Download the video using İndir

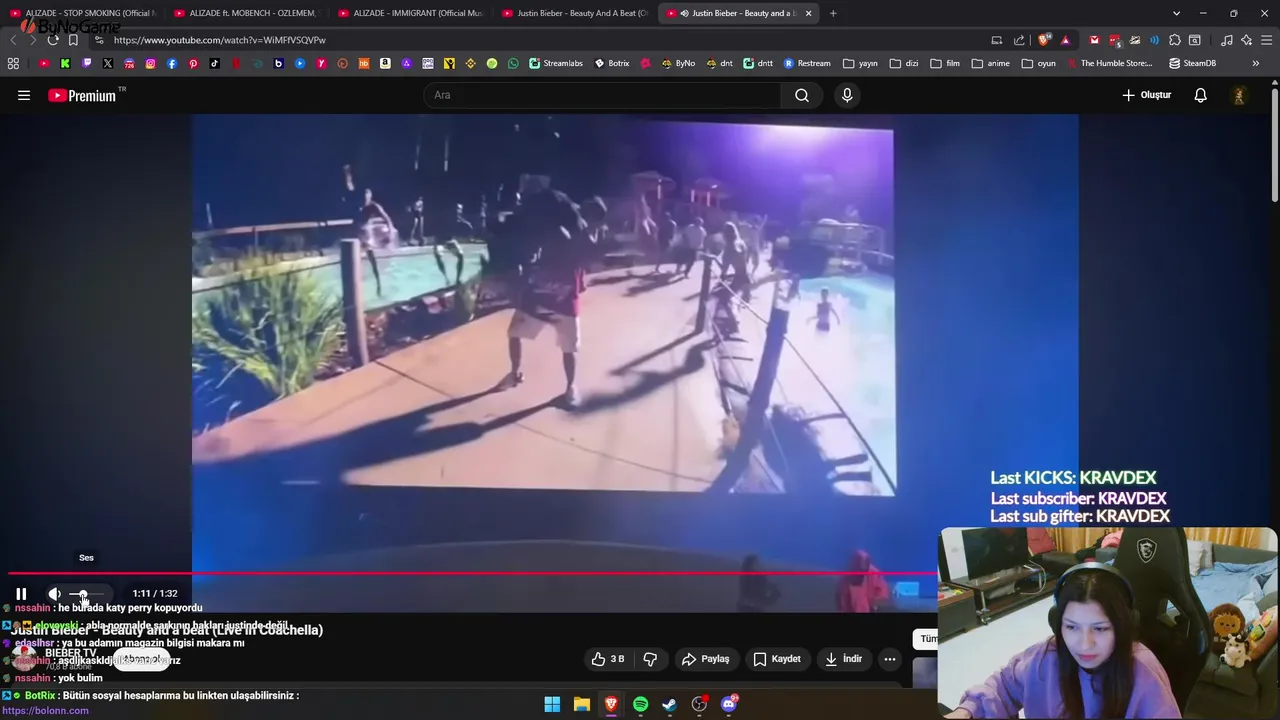tap(843, 659)
